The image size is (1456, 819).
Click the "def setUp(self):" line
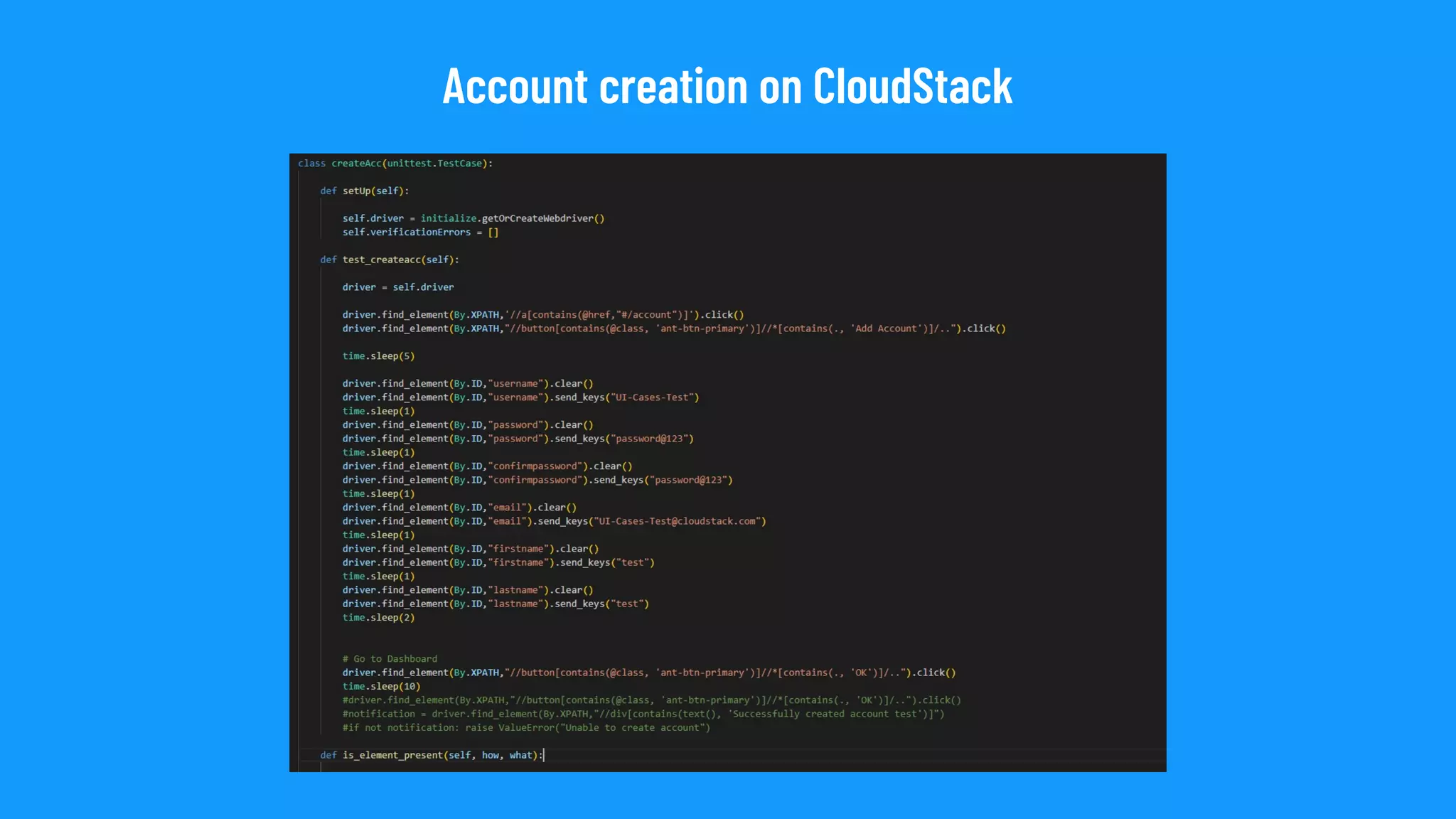click(x=365, y=191)
